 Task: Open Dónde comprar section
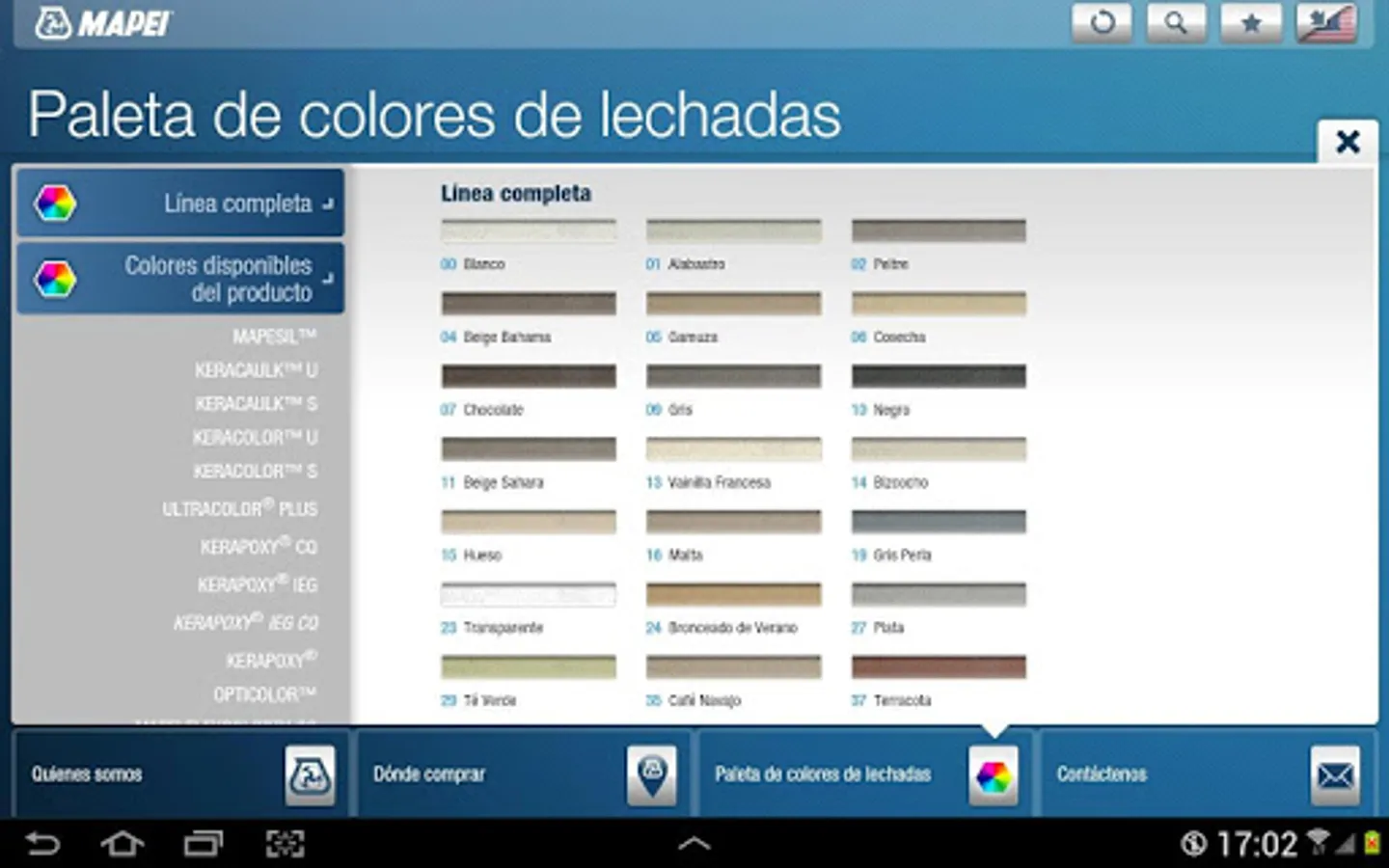point(523,774)
